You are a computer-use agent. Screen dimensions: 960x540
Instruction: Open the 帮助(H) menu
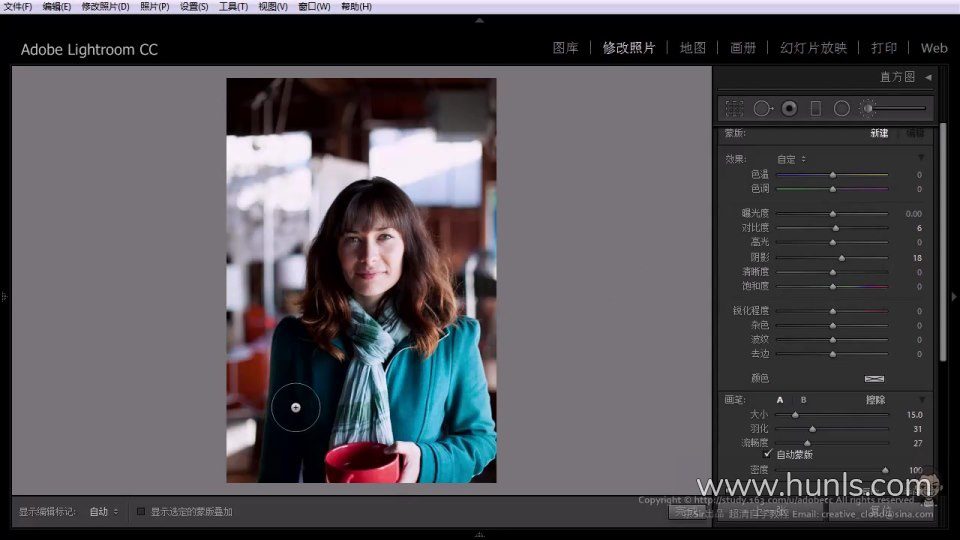coord(356,7)
